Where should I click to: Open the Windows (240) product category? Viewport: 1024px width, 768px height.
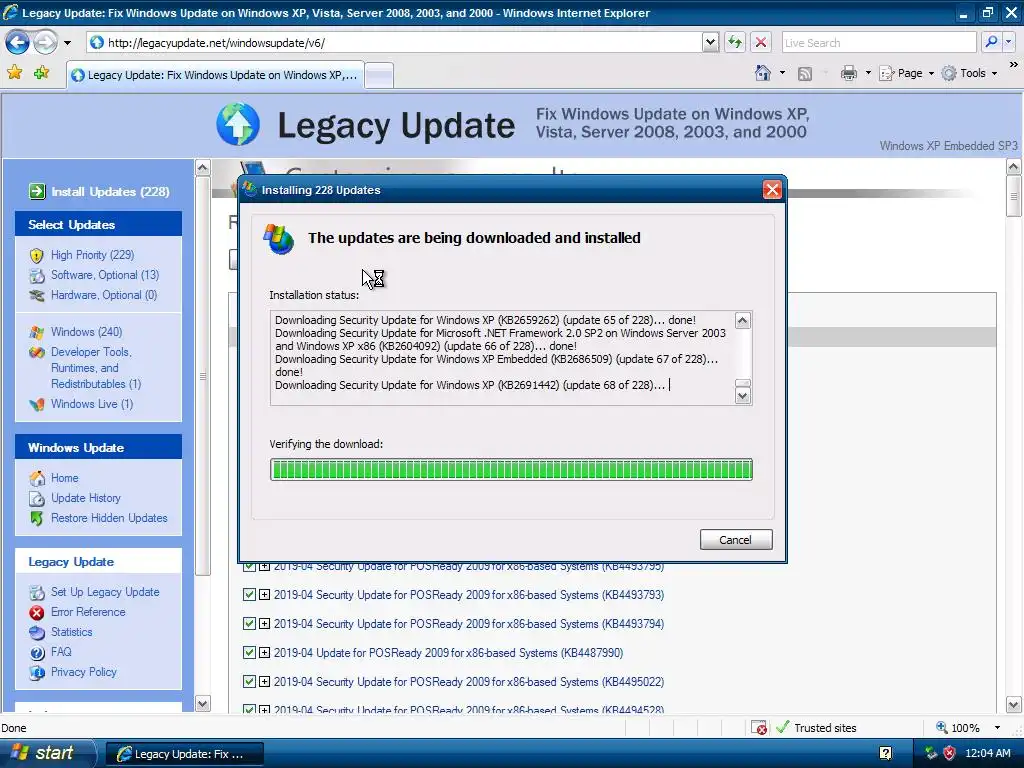pos(86,332)
